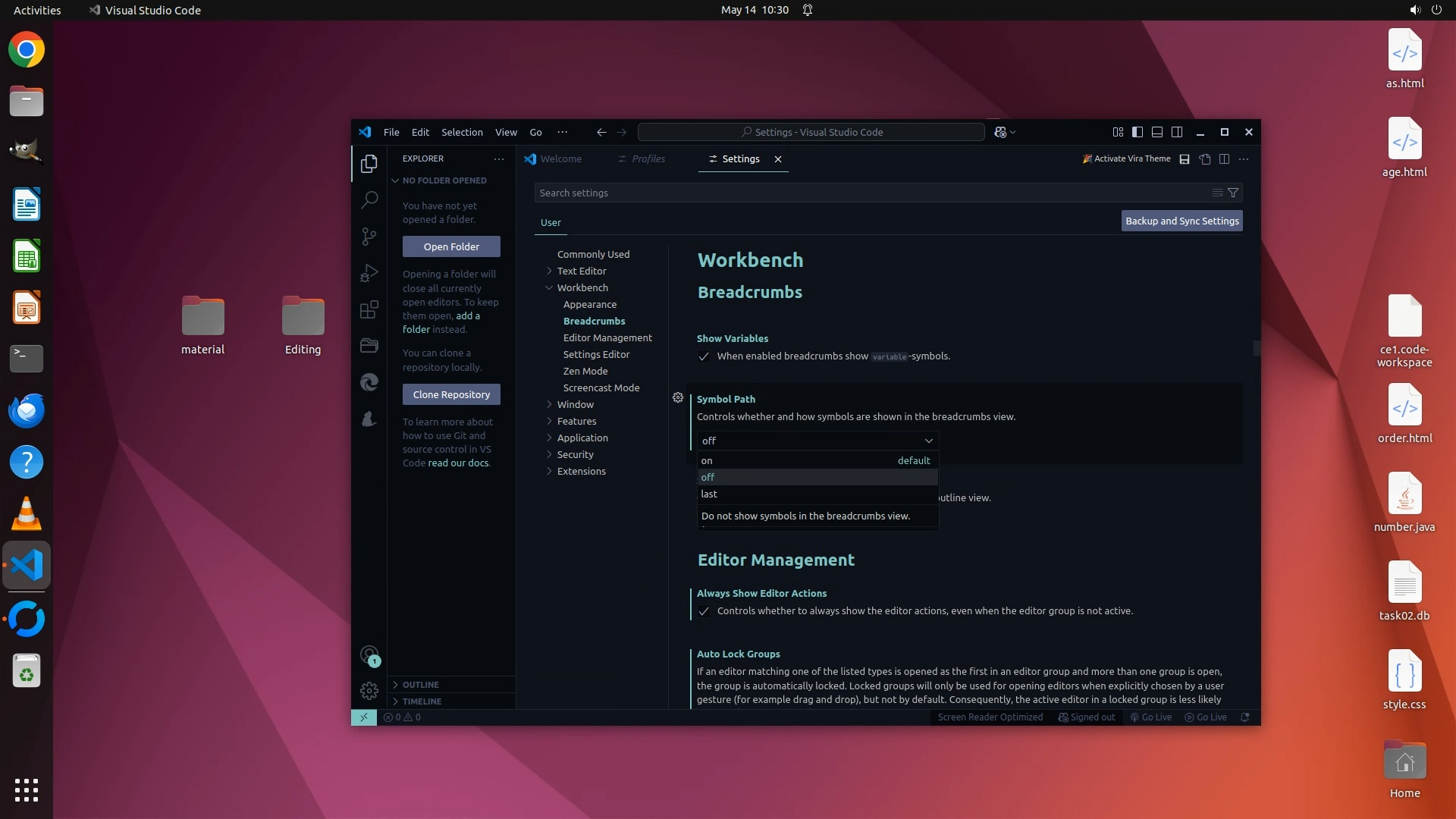
Task: Click the Symbol Path setting gear icon
Action: click(678, 397)
